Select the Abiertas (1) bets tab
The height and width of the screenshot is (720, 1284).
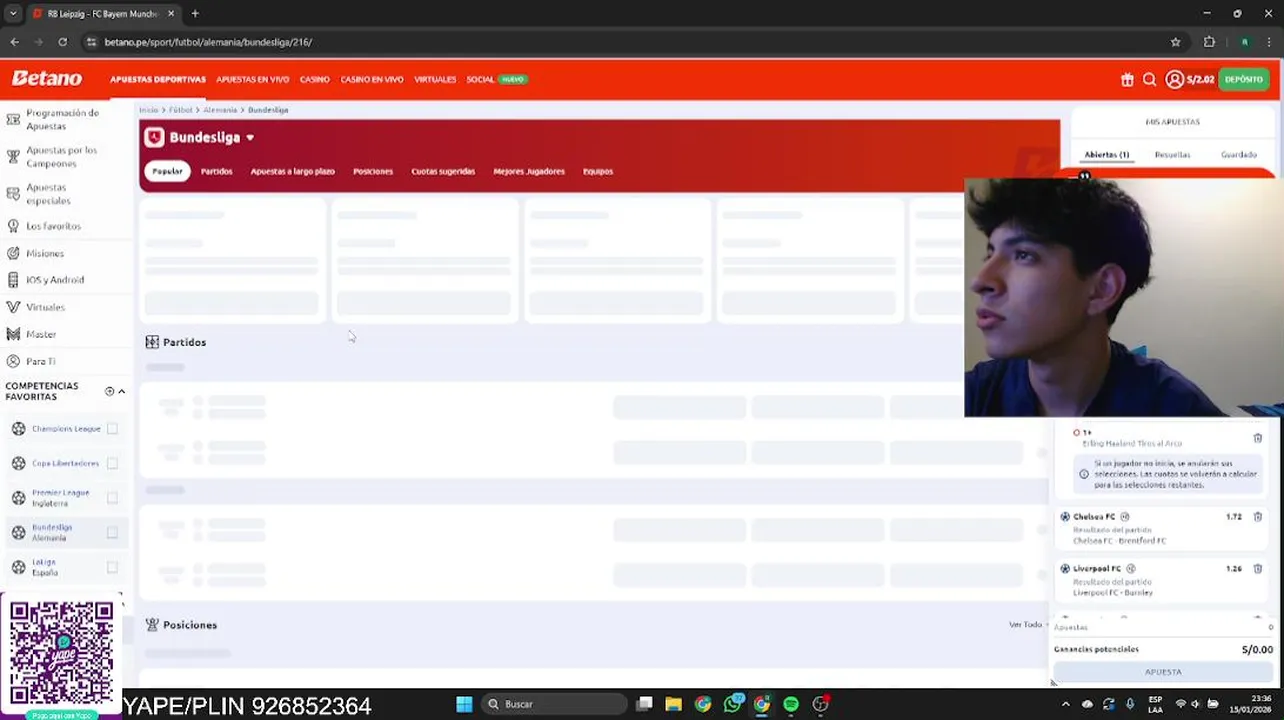[1107, 155]
